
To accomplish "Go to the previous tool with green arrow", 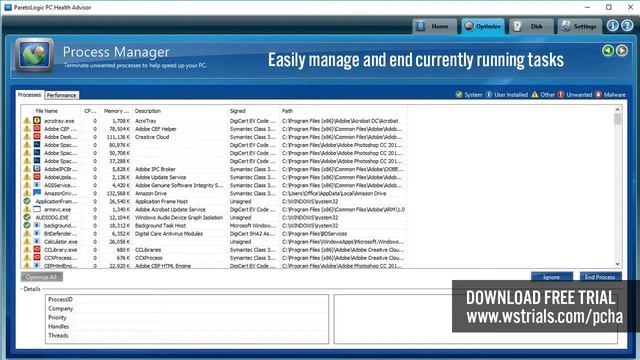I will (608, 51).
